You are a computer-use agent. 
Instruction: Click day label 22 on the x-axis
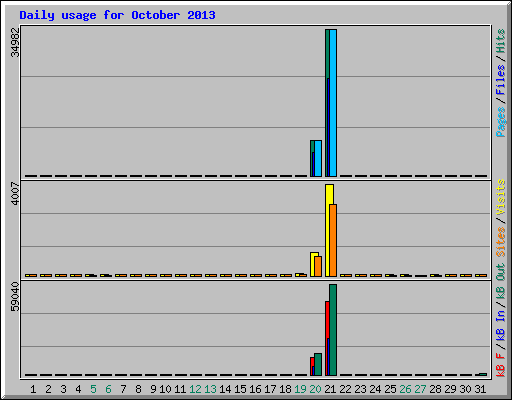[345, 389]
